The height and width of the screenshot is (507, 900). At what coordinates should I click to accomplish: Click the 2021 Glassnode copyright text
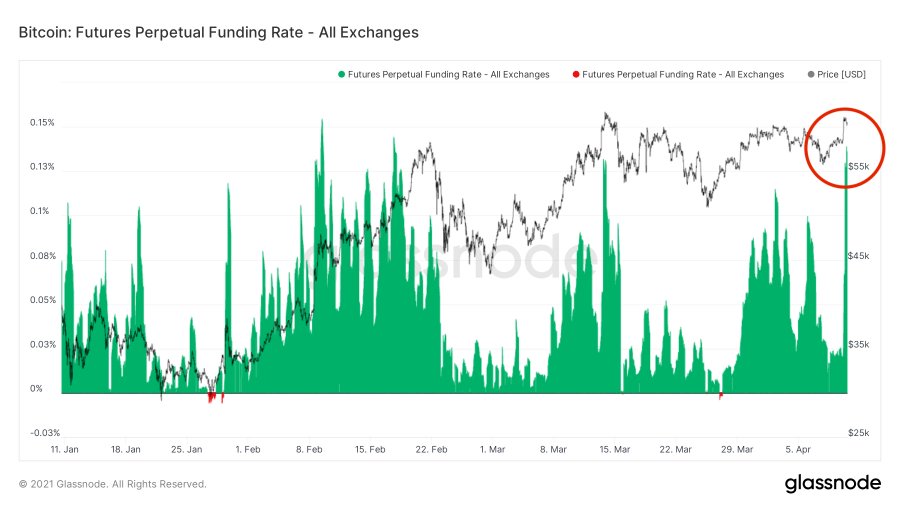112,484
